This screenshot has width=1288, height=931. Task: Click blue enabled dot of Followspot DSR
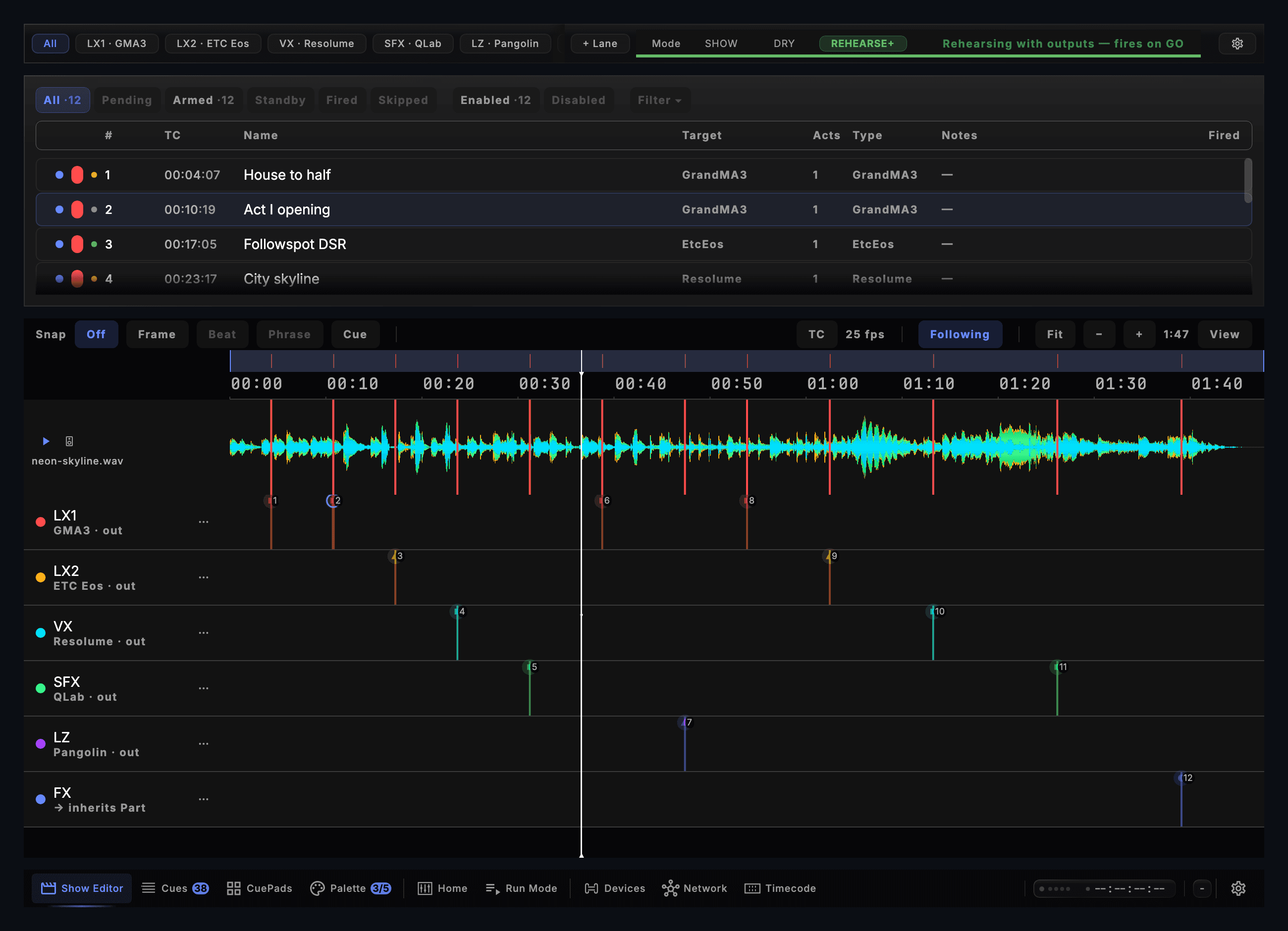coord(59,244)
